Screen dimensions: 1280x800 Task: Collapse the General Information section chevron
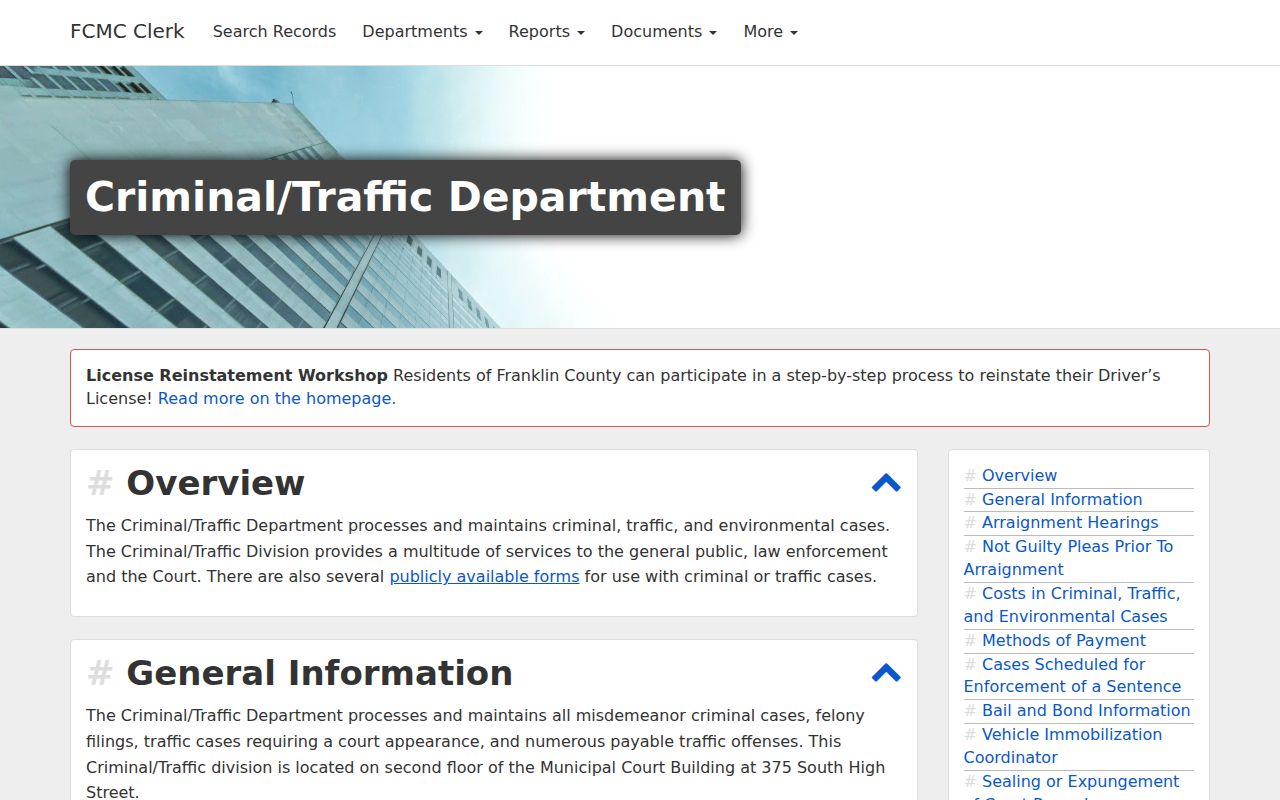tap(886, 673)
